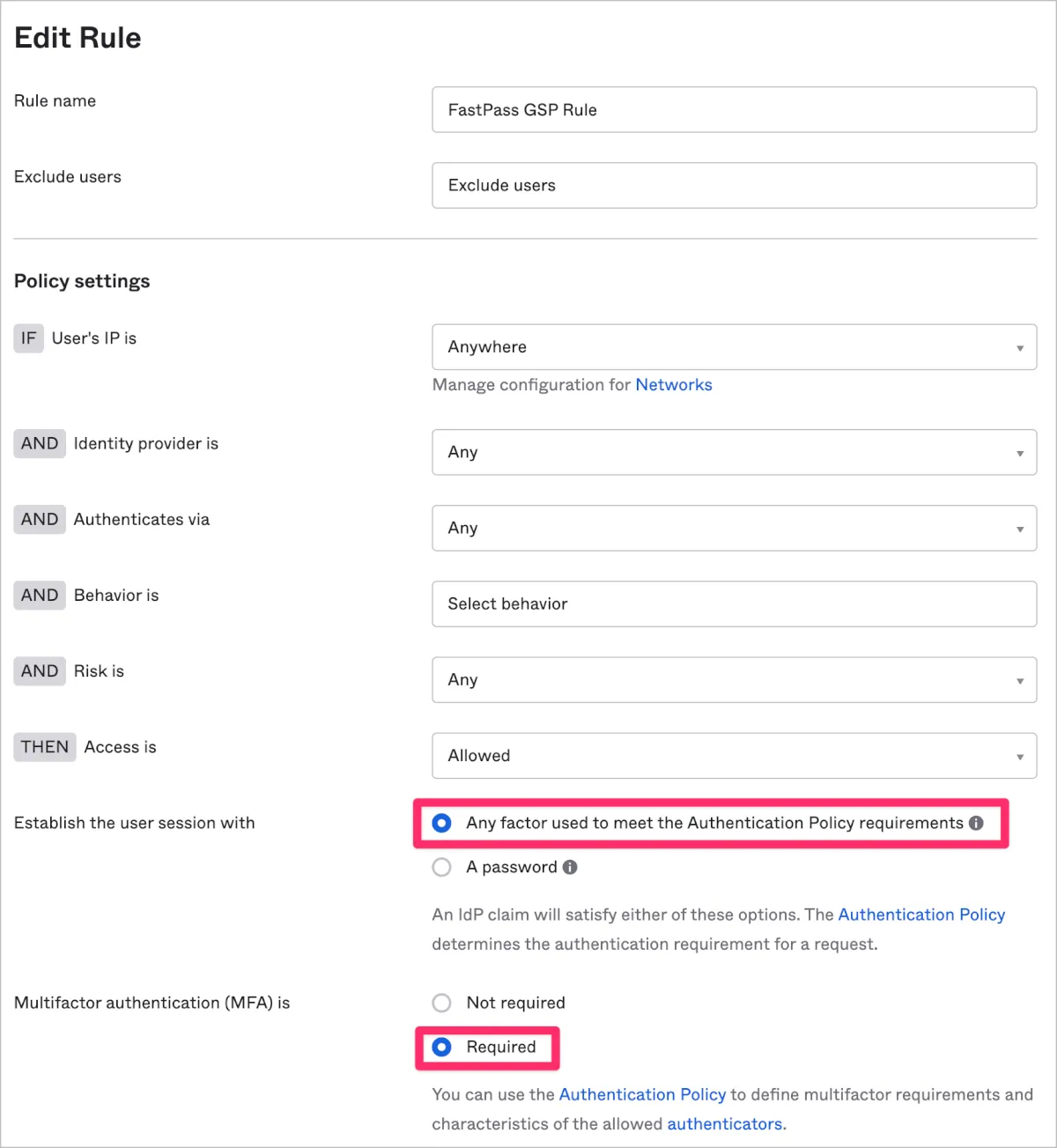Open Authentication Policy link under MFA section
1057x1148 pixels.
tap(642, 1094)
